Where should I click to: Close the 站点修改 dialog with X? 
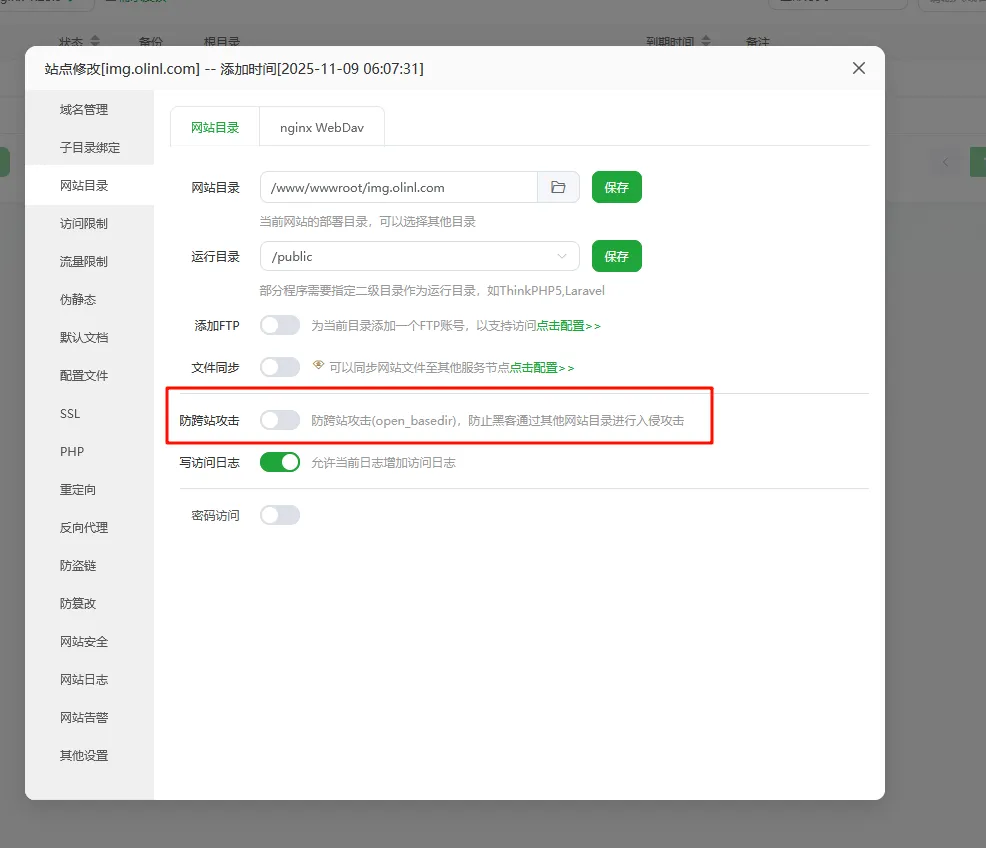tap(858, 68)
